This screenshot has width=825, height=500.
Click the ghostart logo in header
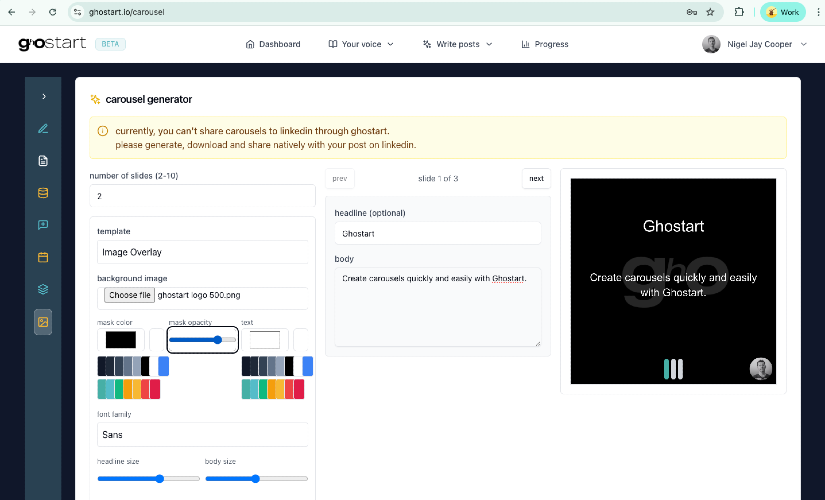click(52, 44)
